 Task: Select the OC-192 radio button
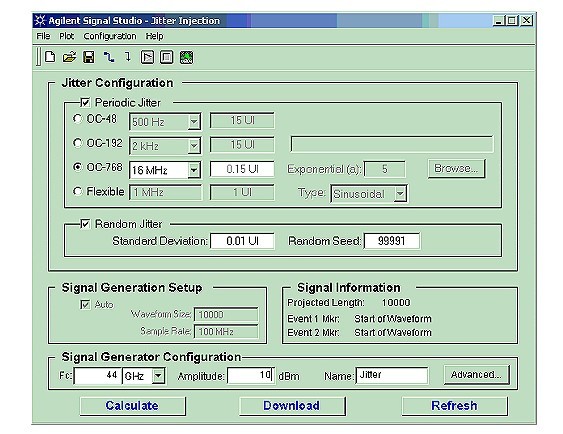point(77,143)
